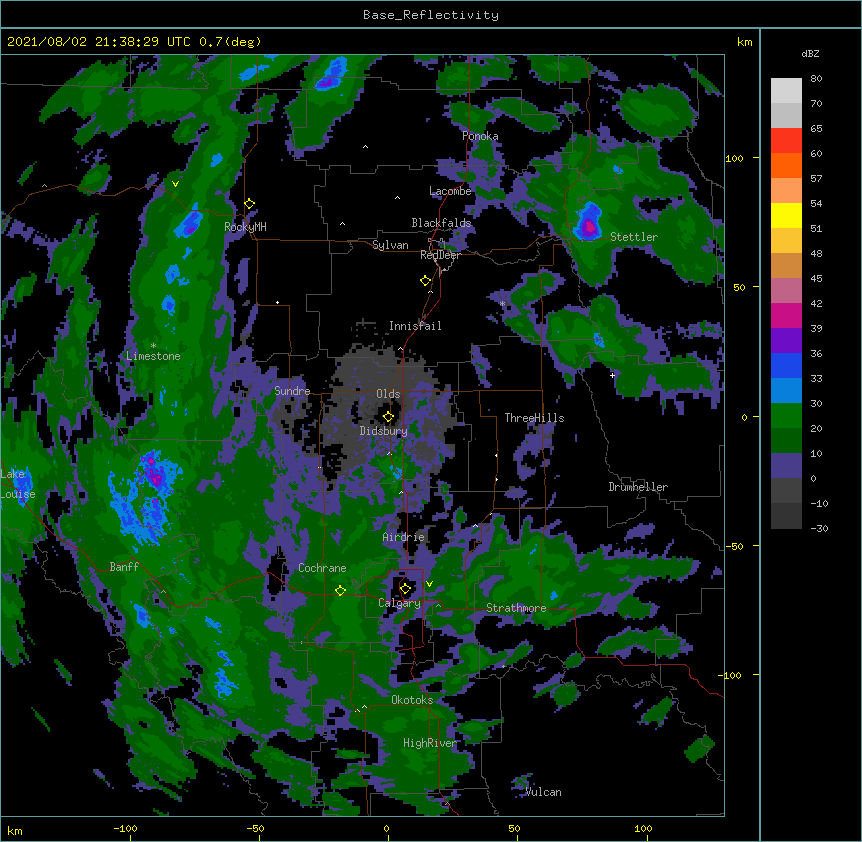Image resolution: width=862 pixels, height=842 pixels.
Task: Click the dBZ legend heading
Action: (x=810, y=54)
